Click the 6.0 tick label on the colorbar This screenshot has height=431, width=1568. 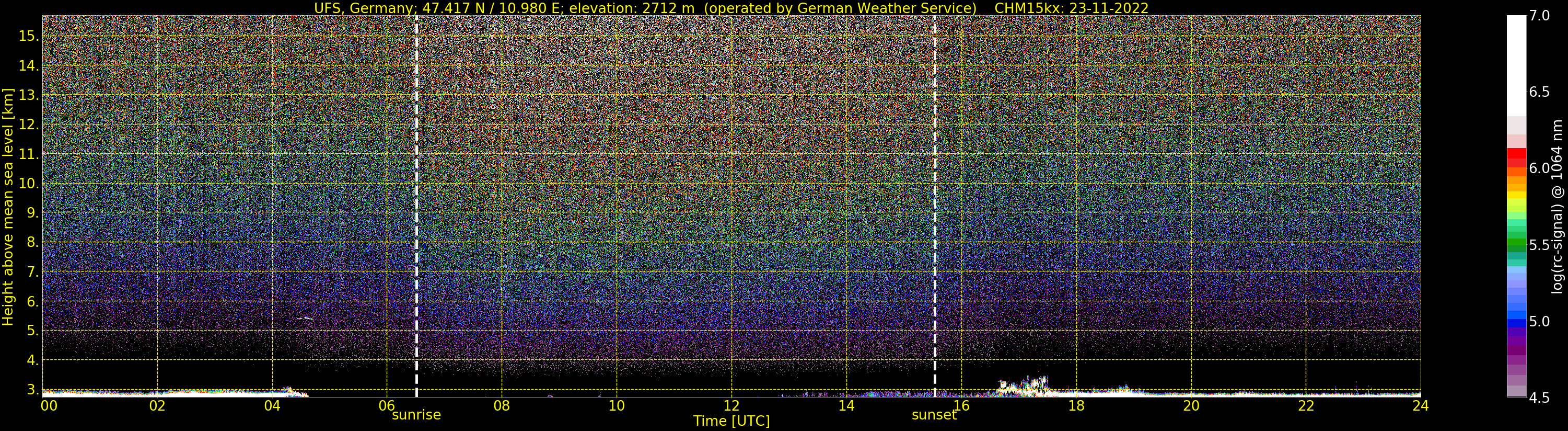tap(1539, 168)
